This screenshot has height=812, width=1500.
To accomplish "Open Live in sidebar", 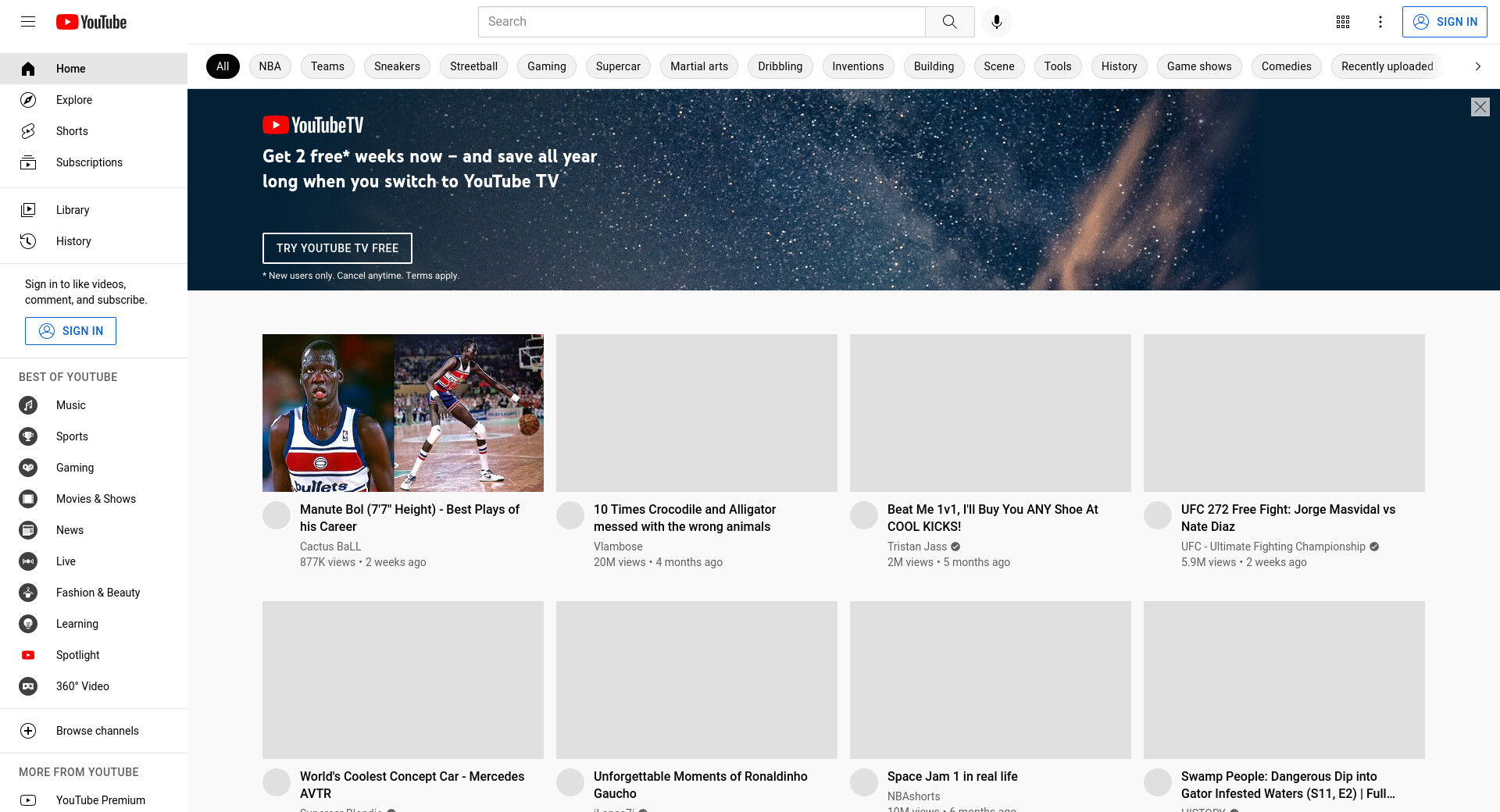I will point(94,561).
